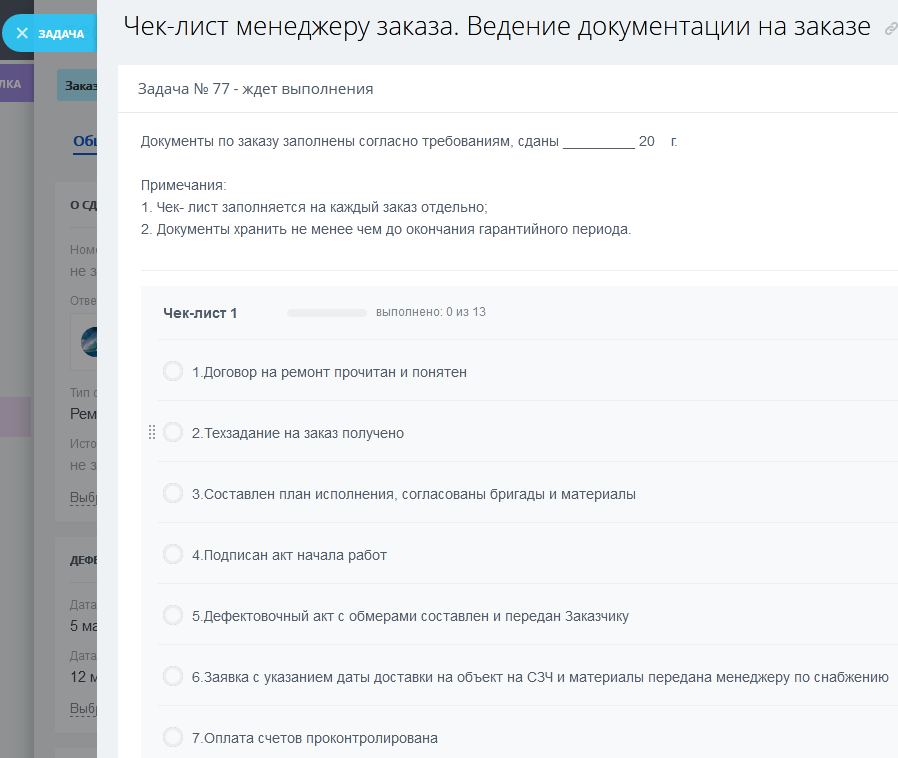Close the task panel with Задача button

pos(50,33)
